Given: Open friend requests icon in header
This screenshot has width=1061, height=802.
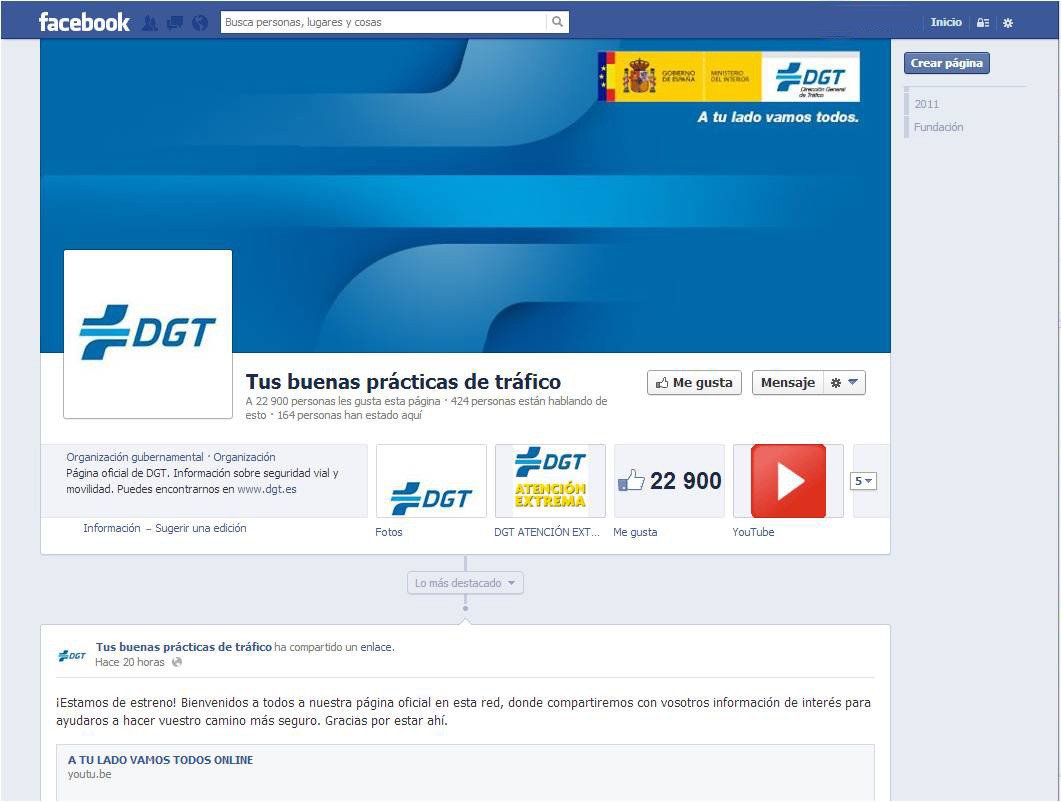Looking at the screenshot, I should click(x=150, y=23).
